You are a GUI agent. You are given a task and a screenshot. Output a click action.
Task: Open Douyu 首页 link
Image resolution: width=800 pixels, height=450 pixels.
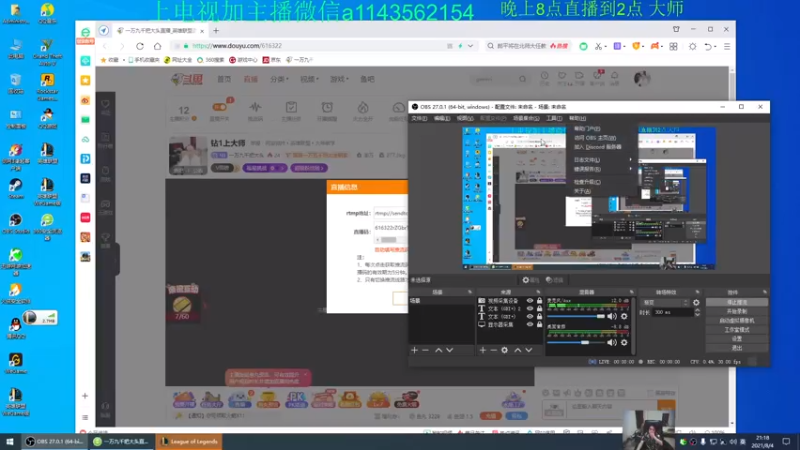point(224,79)
